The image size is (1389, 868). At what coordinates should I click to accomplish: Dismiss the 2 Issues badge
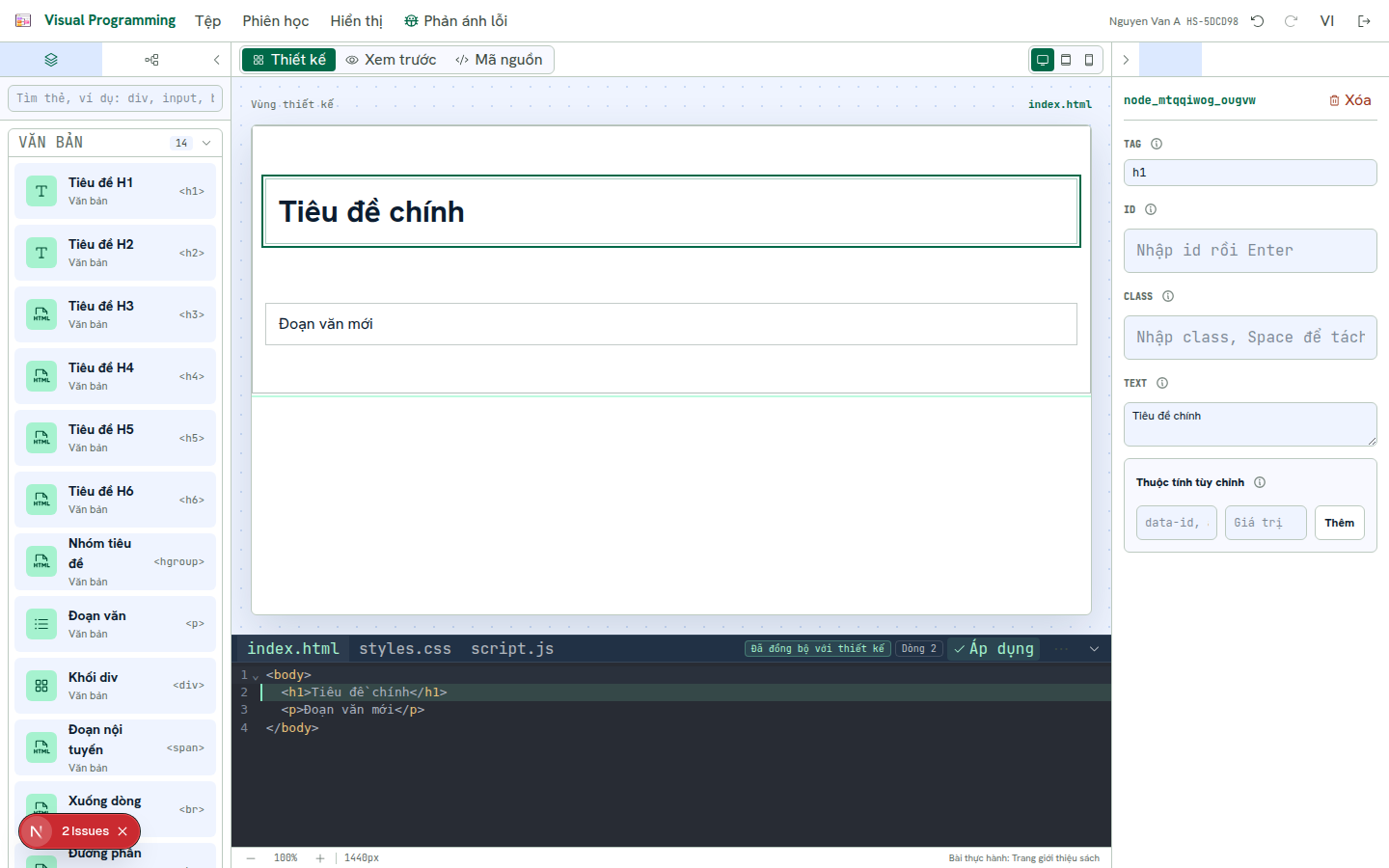pos(123,831)
